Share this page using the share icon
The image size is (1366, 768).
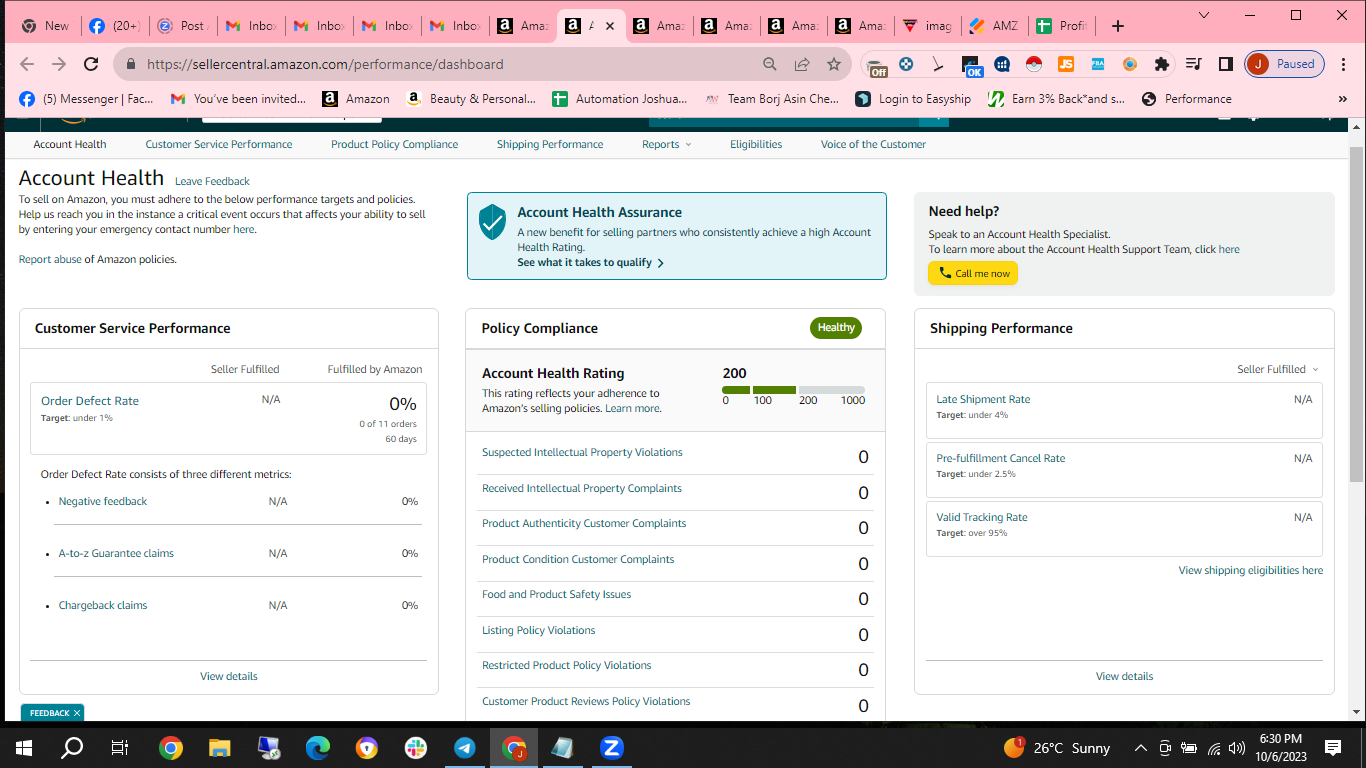(802, 64)
